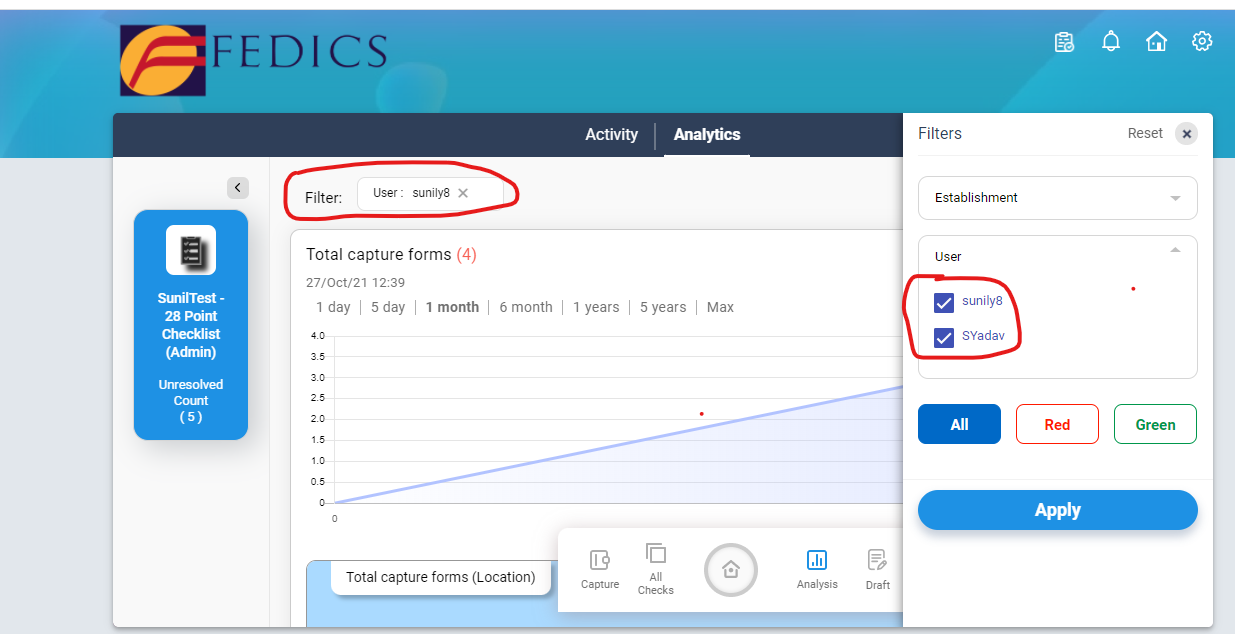
Task: Open All Checks icon
Action: [656, 554]
